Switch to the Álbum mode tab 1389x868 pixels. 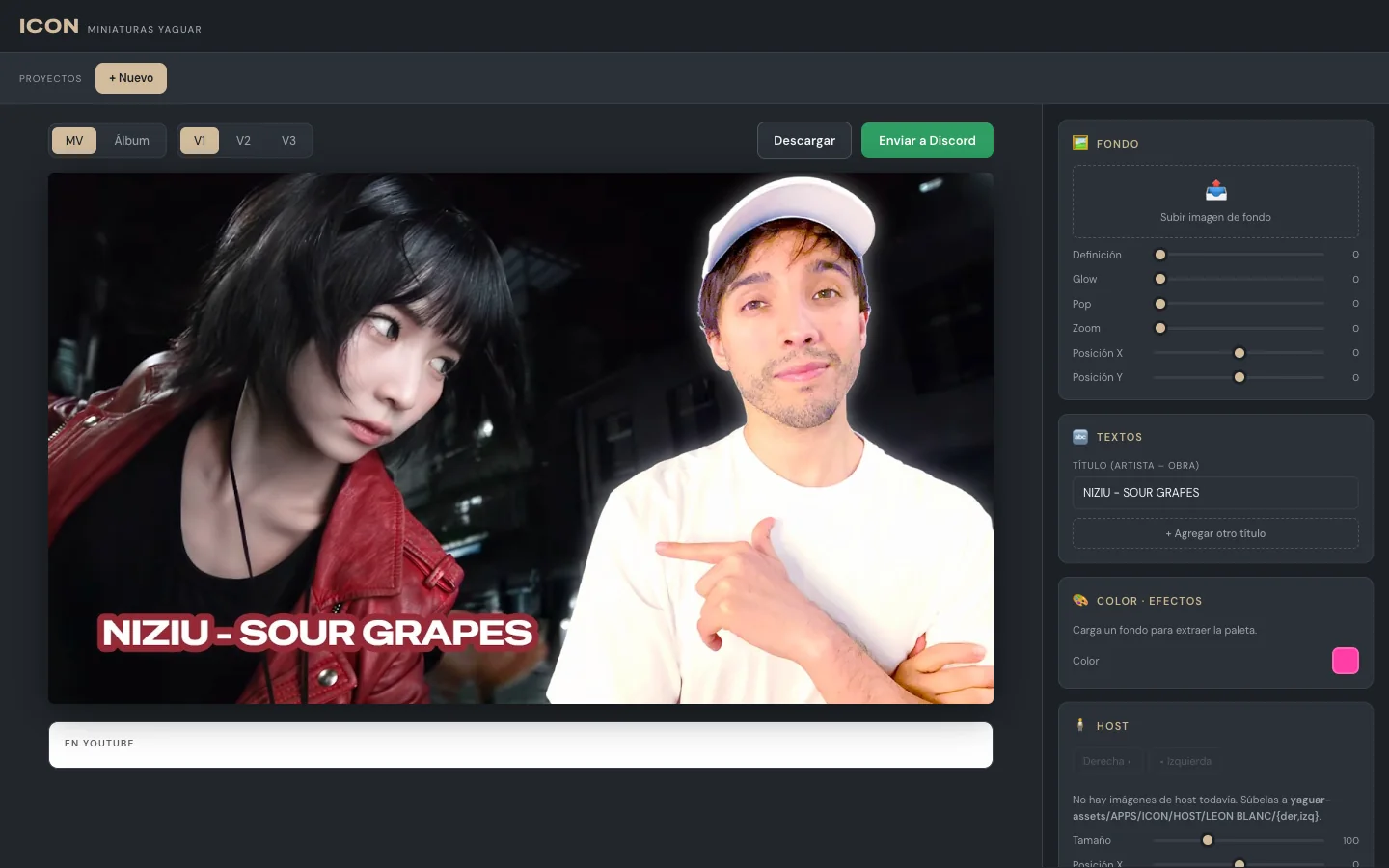coord(132,141)
